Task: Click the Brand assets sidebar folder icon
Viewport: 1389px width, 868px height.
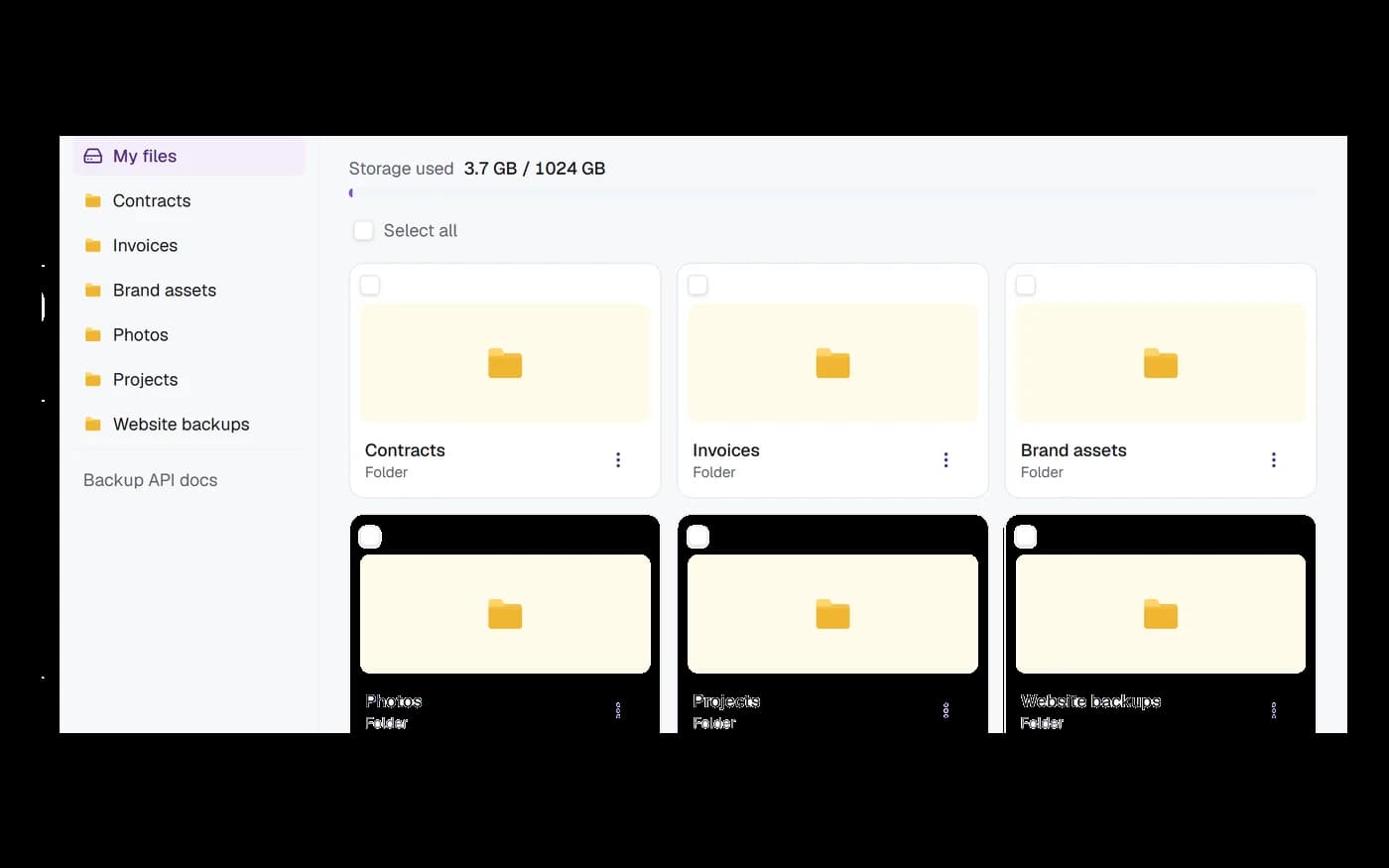Action: click(x=93, y=290)
